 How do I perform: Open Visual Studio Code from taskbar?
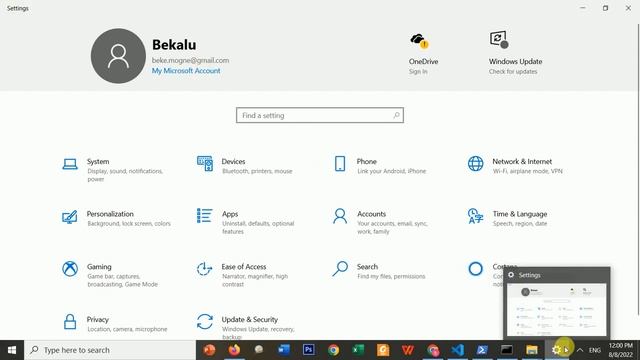(457, 350)
